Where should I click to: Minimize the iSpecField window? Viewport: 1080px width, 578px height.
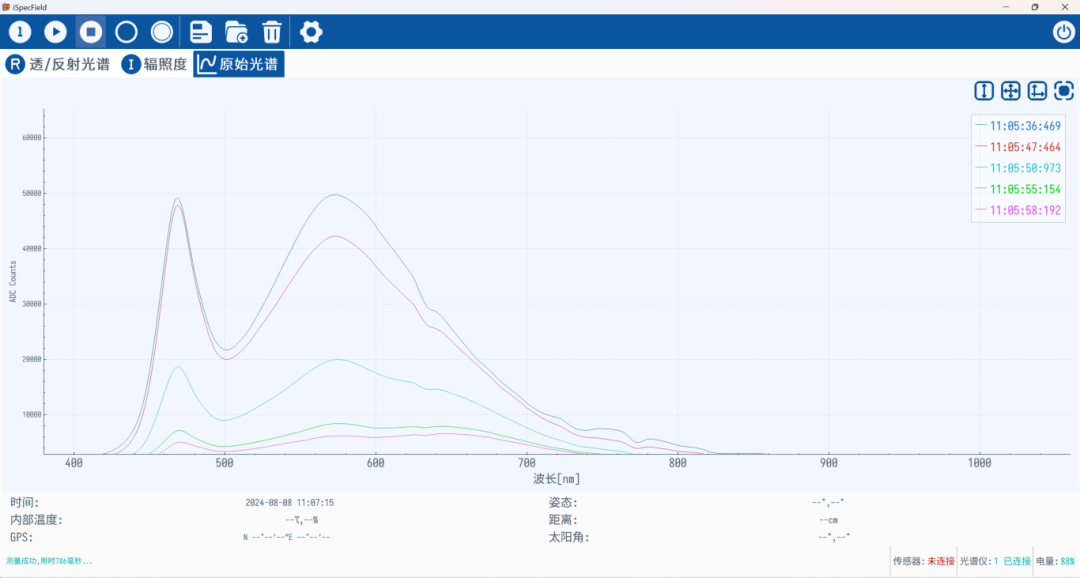point(1006,7)
